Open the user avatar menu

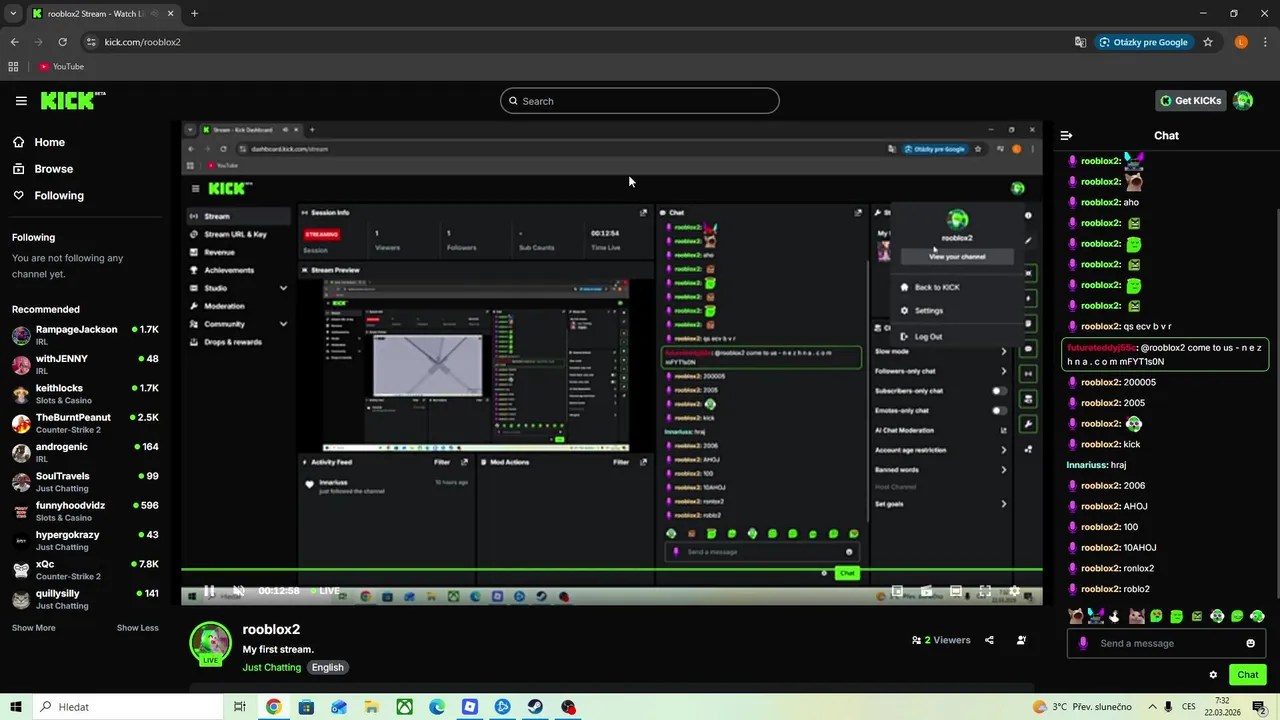tap(1243, 101)
